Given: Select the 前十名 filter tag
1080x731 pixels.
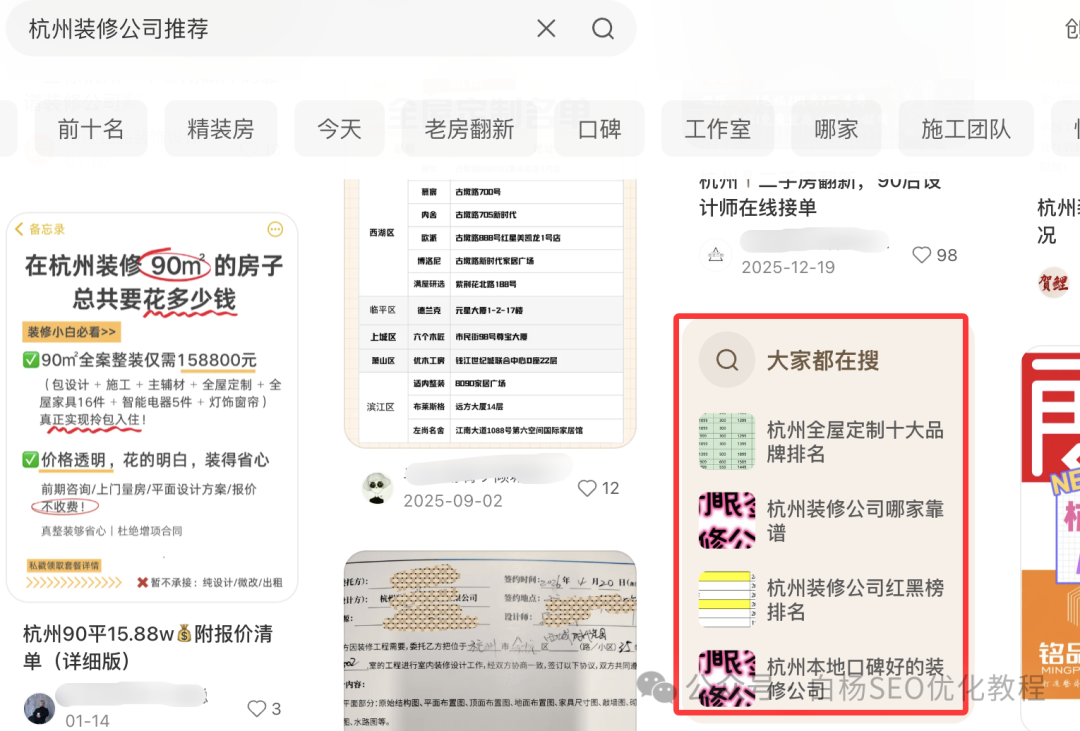Looking at the screenshot, I should (x=91, y=129).
